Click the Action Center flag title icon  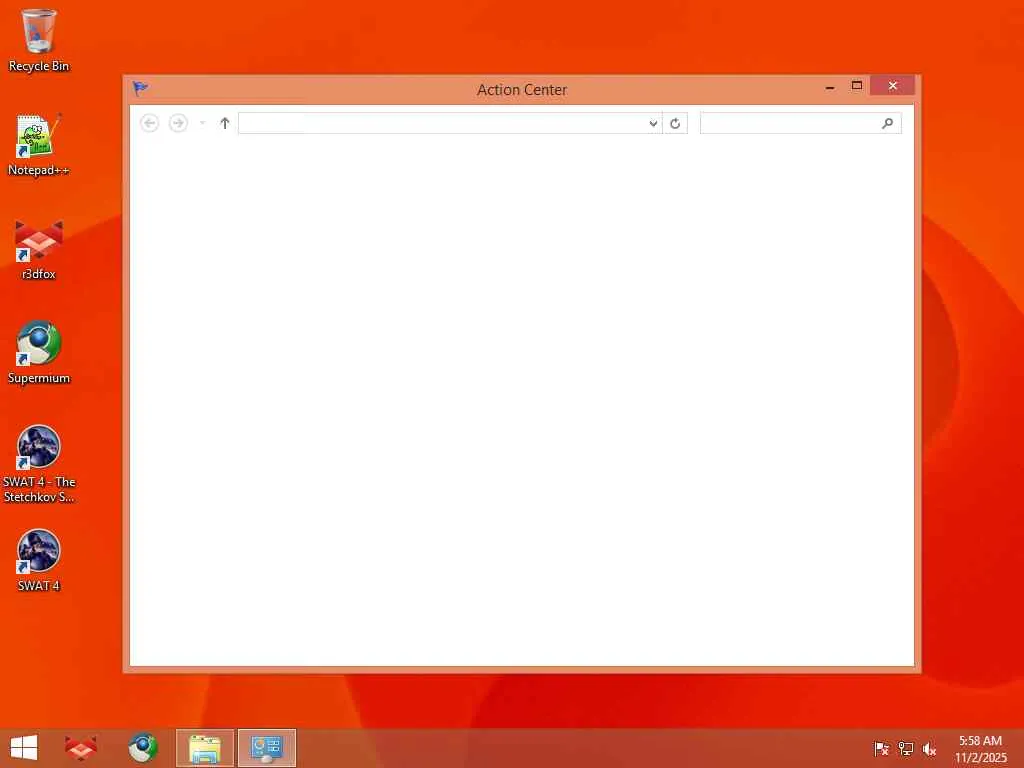pyautogui.click(x=140, y=88)
